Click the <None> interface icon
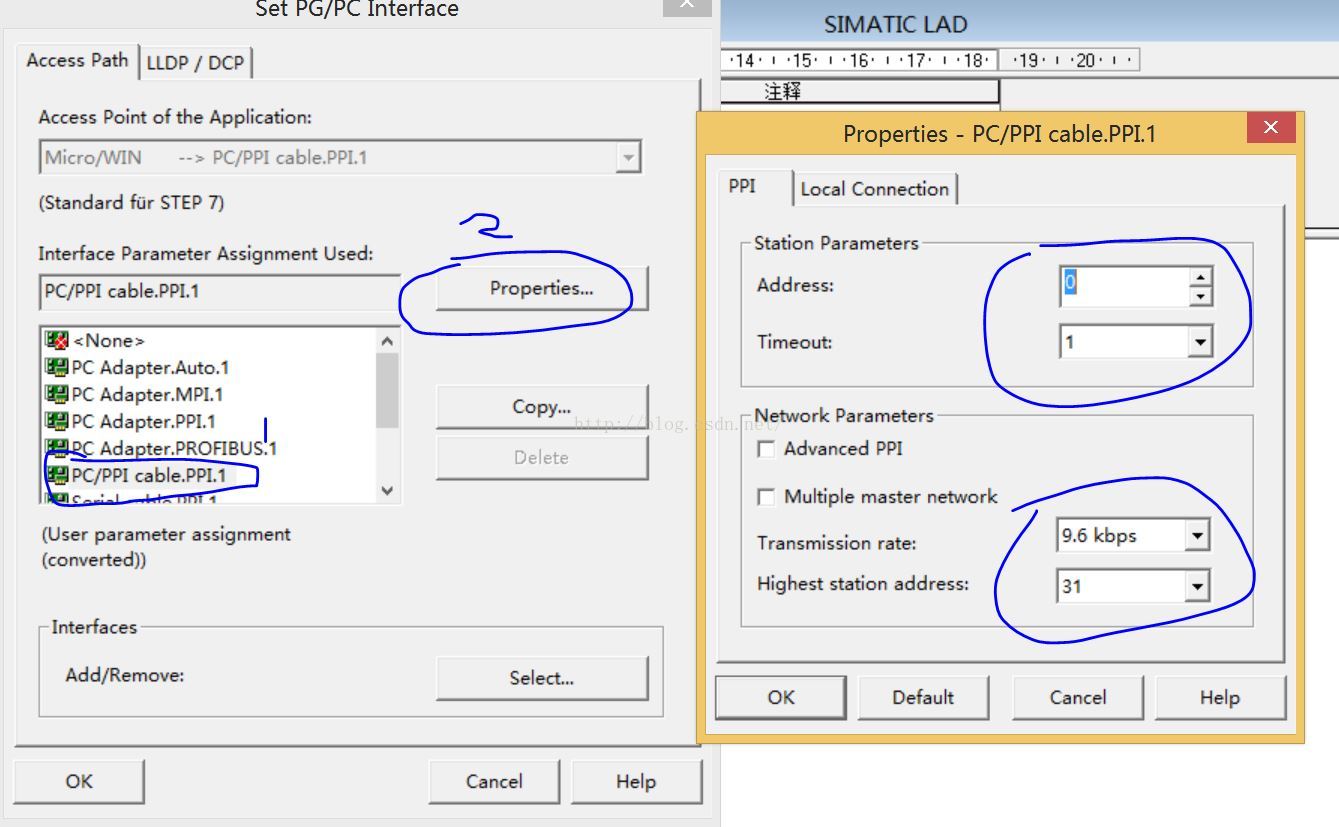The image size is (1339, 827). coord(56,341)
